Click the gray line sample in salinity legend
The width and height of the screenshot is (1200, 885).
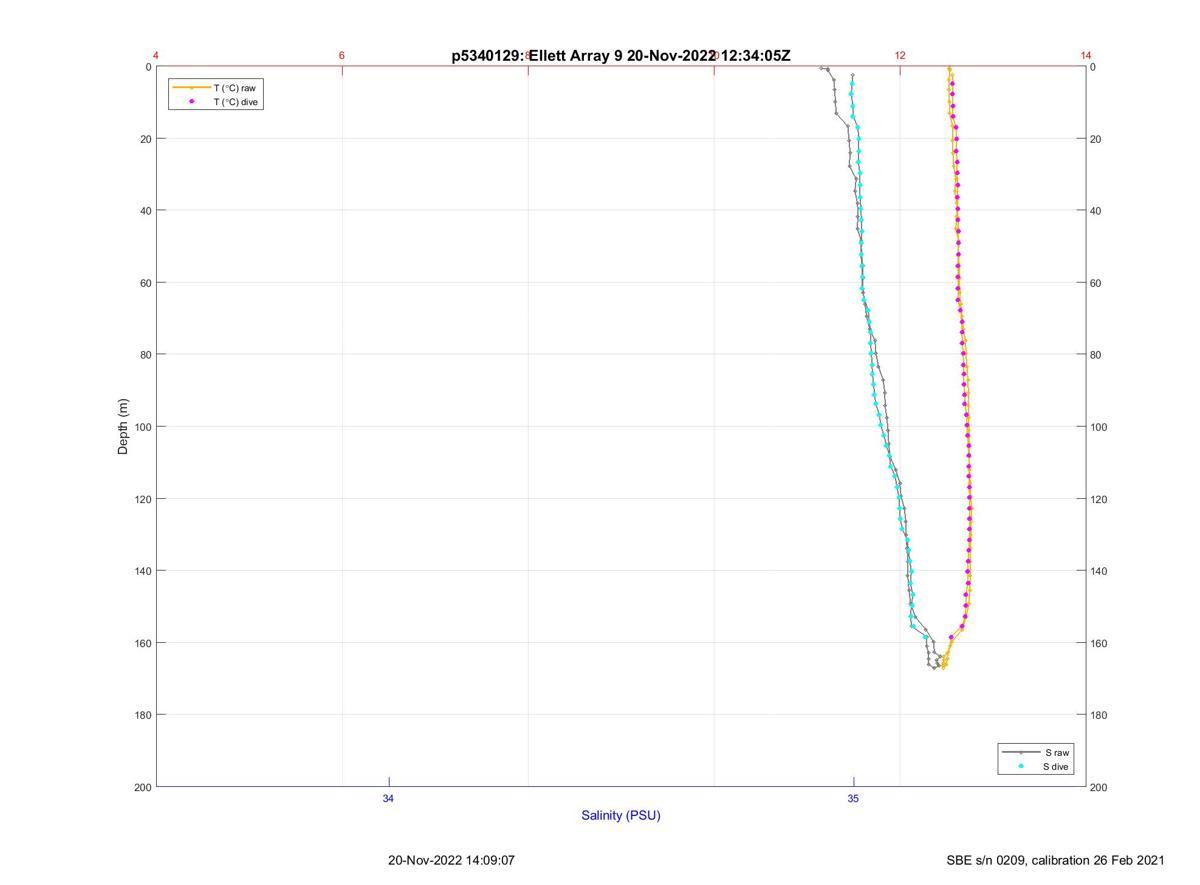(1021, 752)
